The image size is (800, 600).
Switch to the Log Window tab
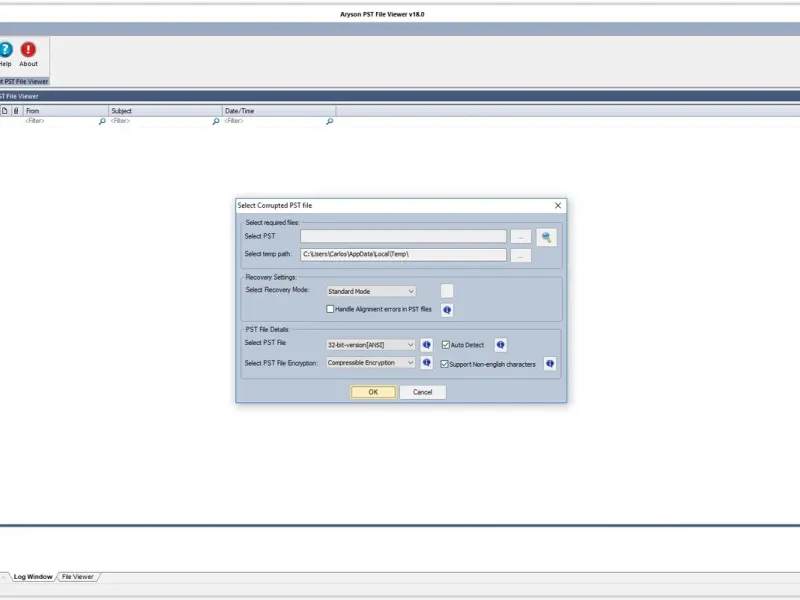33,577
